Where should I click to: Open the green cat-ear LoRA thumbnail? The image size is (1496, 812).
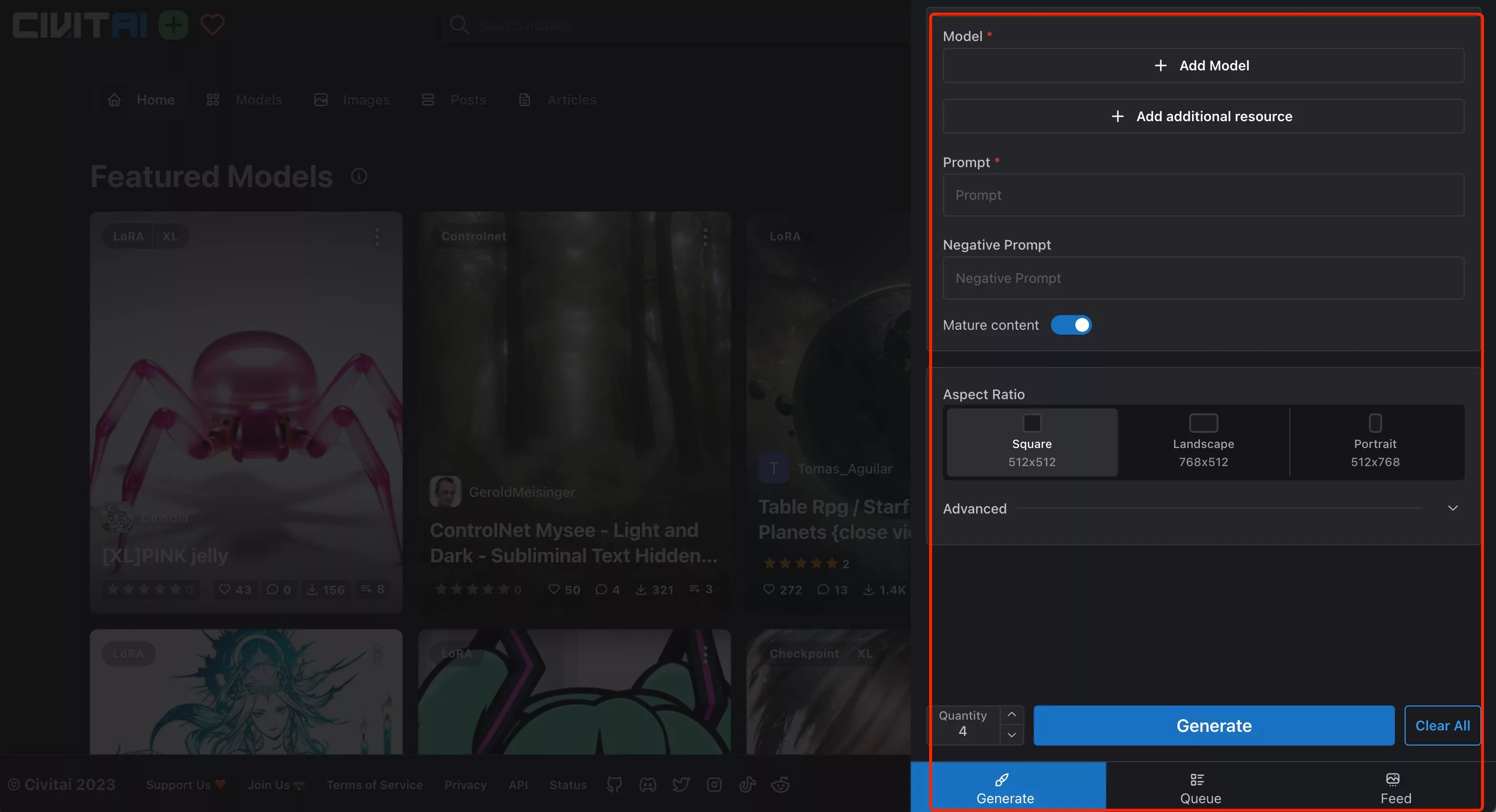pyautogui.click(x=575, y=692)
